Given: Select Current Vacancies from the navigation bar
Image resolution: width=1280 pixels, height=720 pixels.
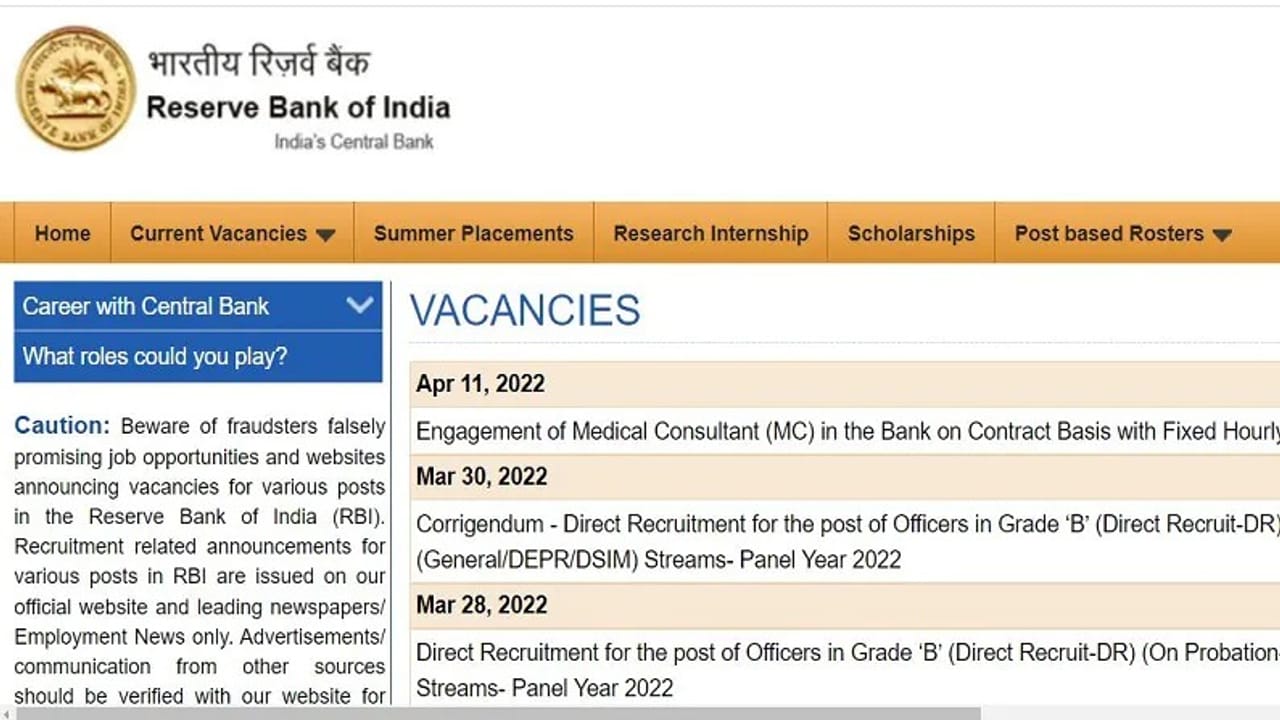Looking at the screenshot, I should (218, 233).
